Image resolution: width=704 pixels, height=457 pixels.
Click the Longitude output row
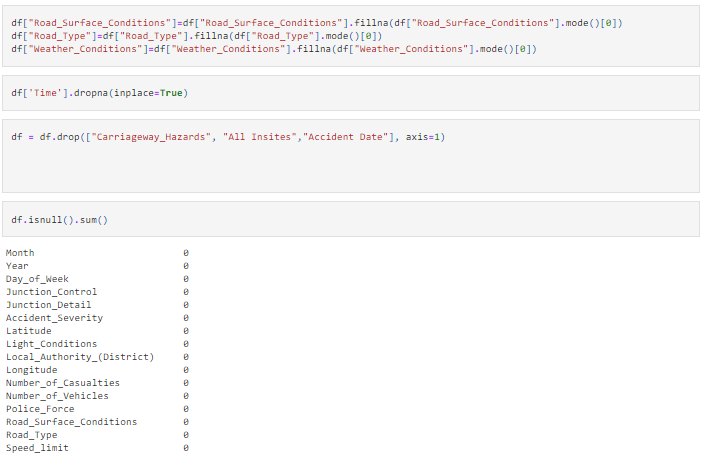click(x=97, y=370)
